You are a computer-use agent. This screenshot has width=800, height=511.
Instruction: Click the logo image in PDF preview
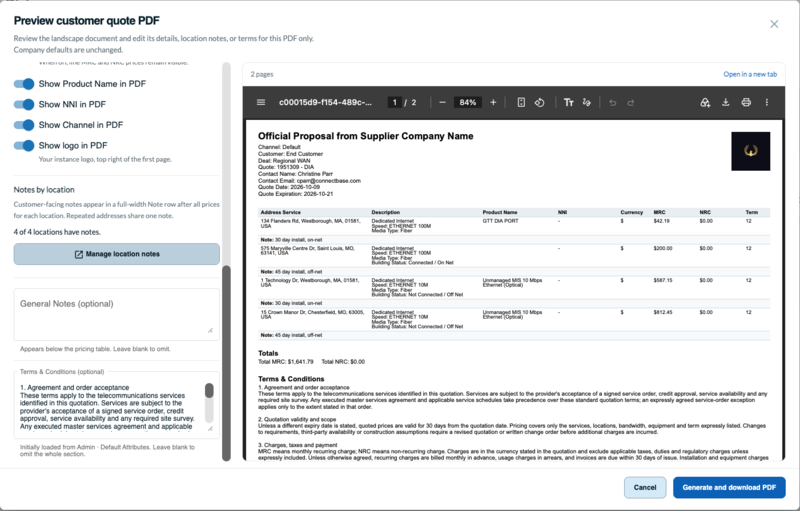click(751, 151)
